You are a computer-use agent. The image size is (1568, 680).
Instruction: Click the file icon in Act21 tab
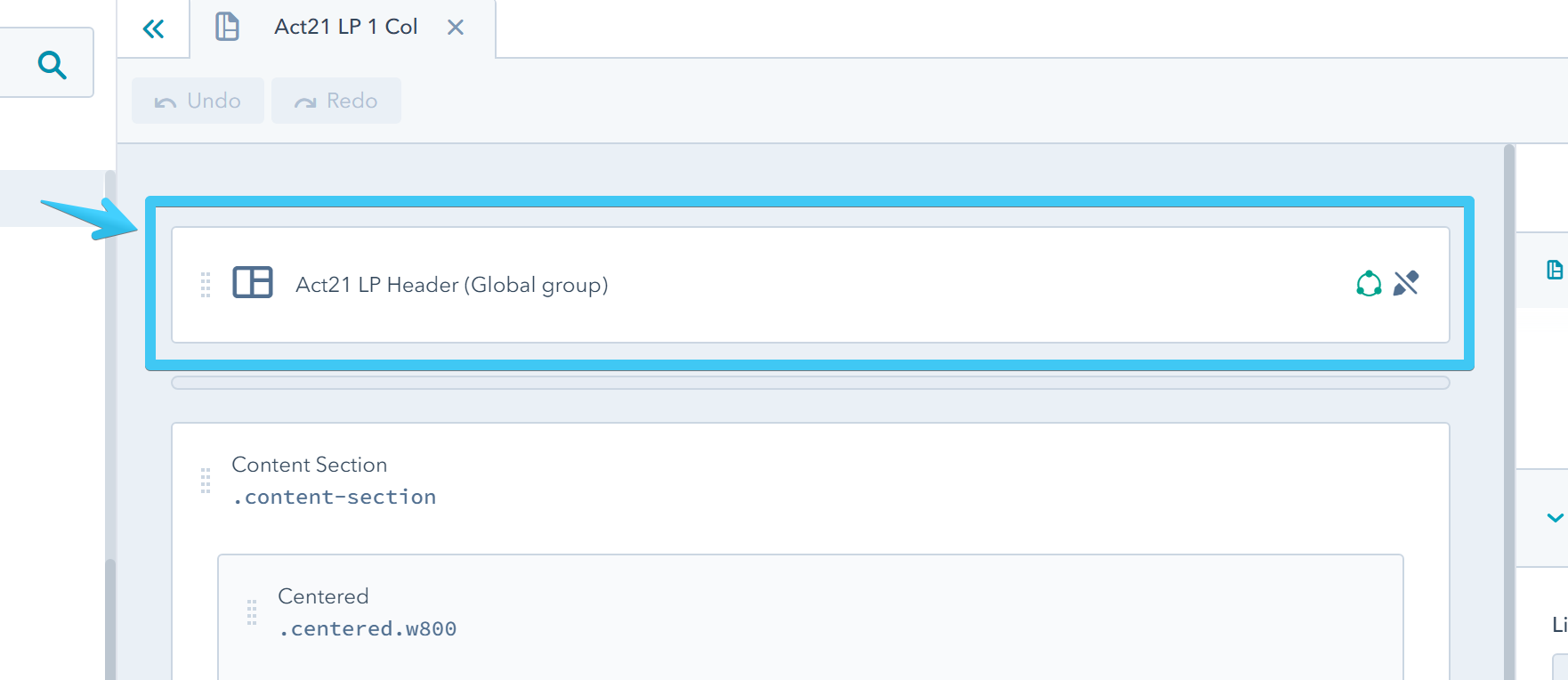(x=228, y=27)
